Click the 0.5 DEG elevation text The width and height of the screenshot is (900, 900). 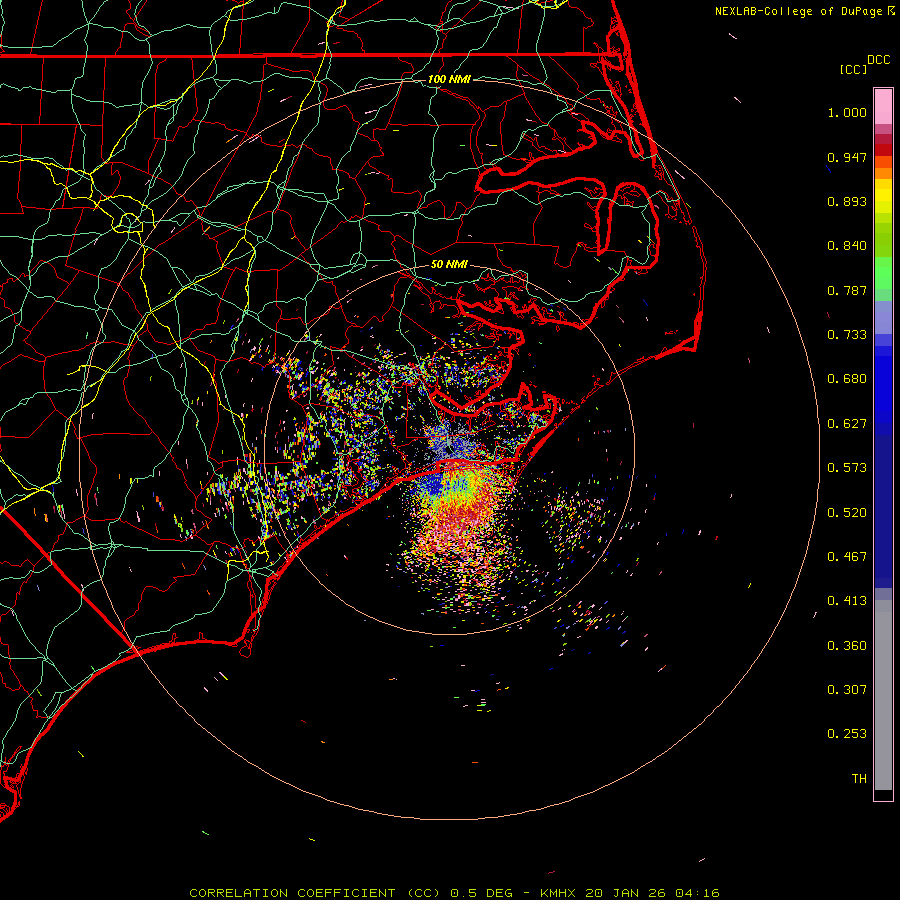point(483,893)
